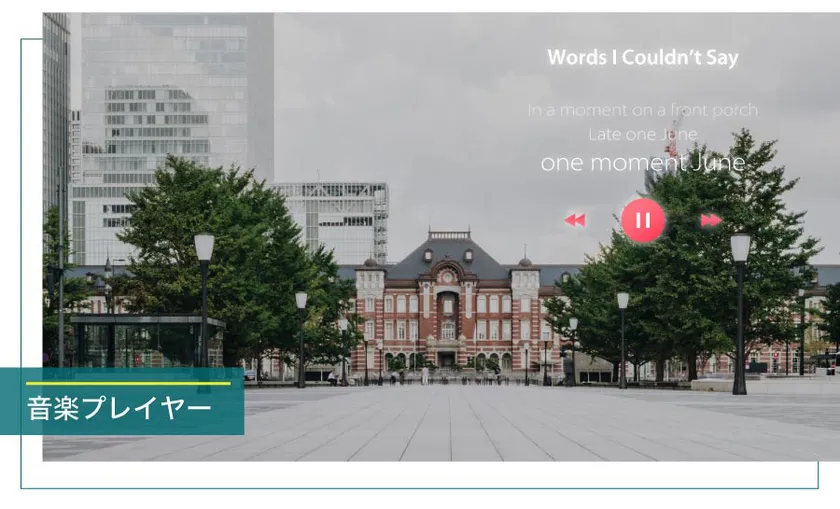Image resolution: width=840 pixels, height=509 pixels.
Task: Pause playback with the round pink button
Action: (643, 220)
